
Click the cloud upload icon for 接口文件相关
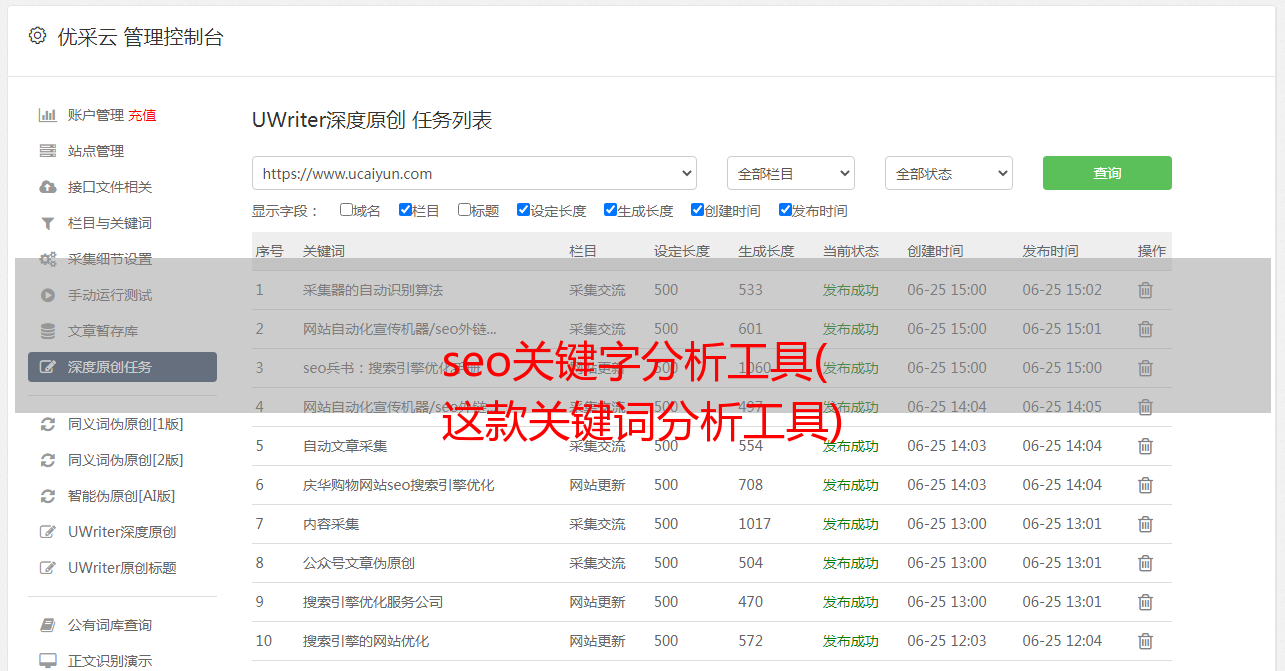[47, 187]
